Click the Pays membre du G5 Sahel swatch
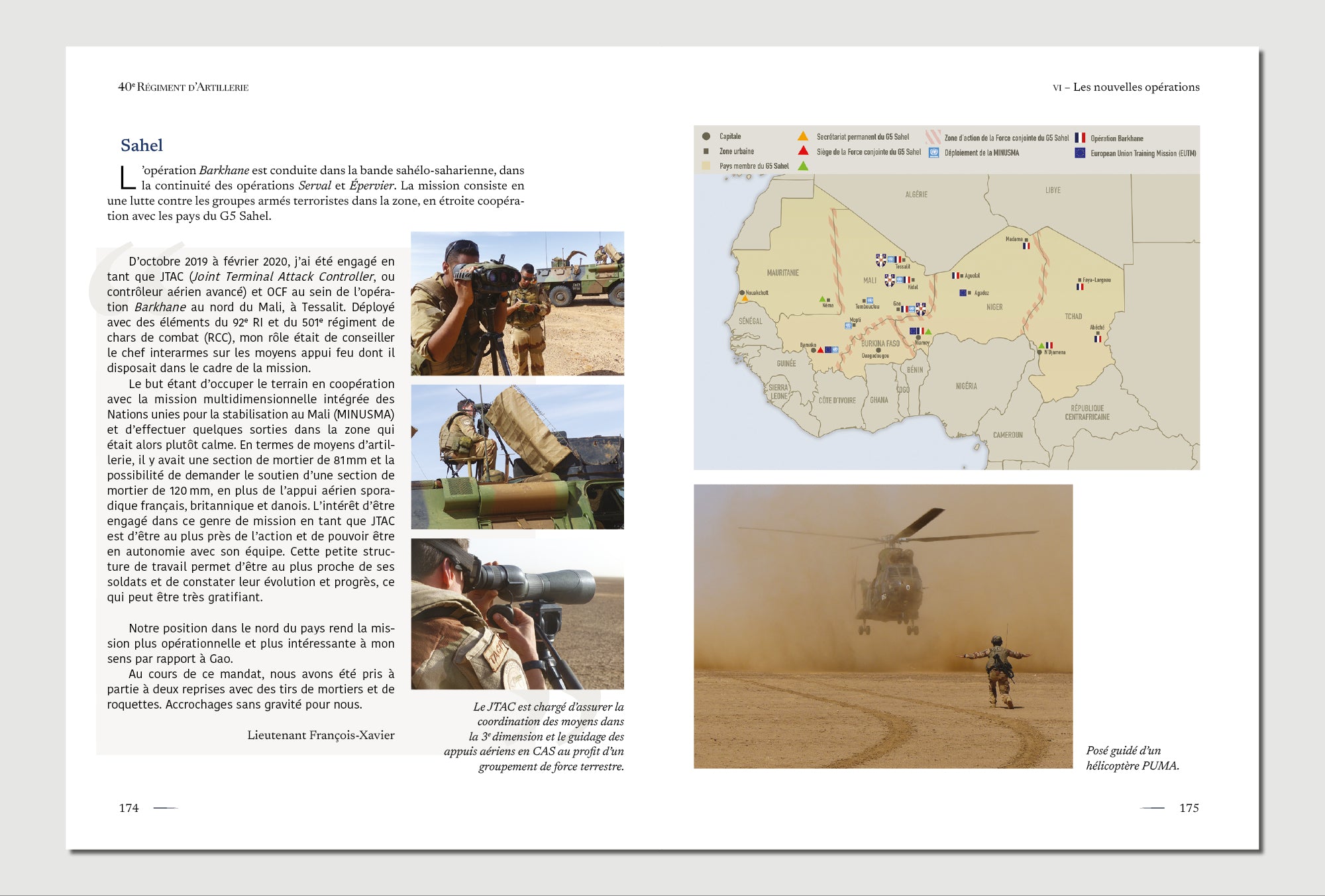This screenshot has width=1325, height=896. point(706,166)
